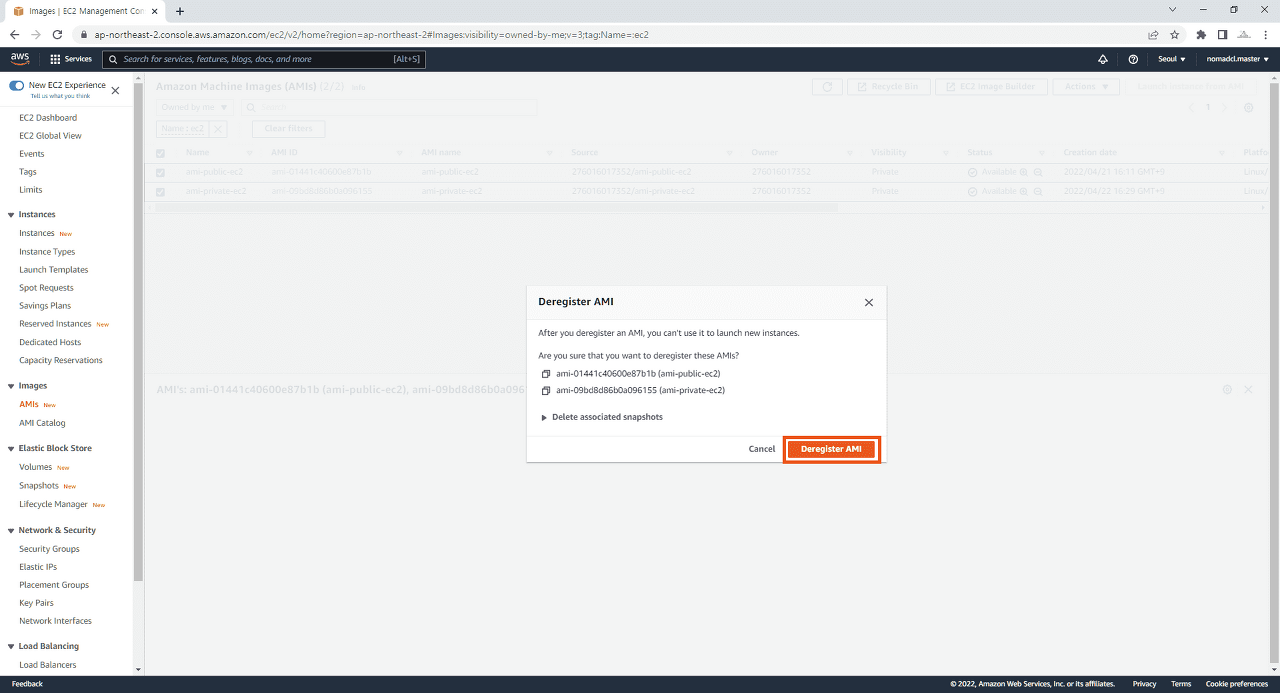Collapse the Elastic Block Store section
Image resolution: width=1280 pixels, height=693 pixels.
[x=11, y=449]
